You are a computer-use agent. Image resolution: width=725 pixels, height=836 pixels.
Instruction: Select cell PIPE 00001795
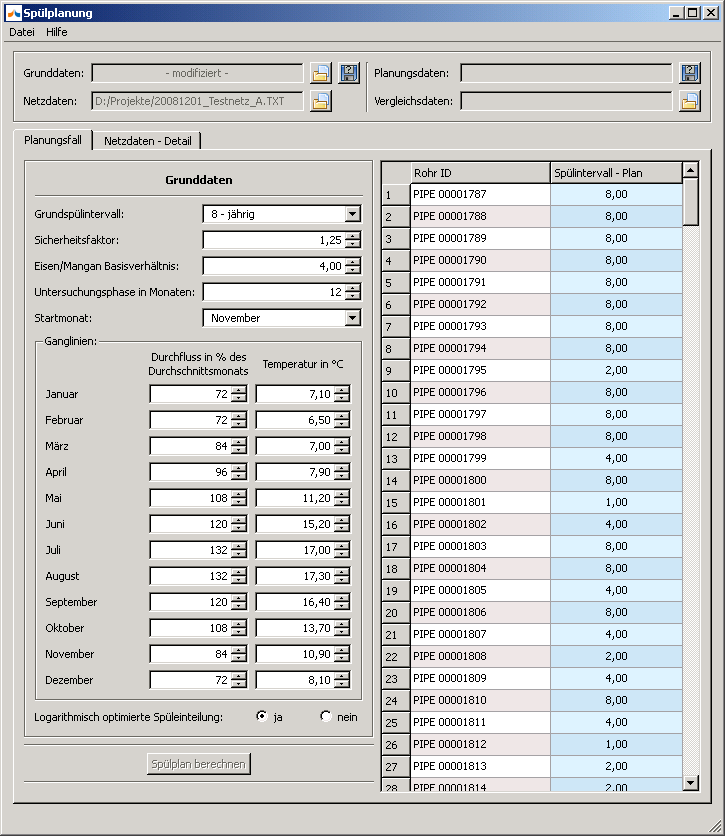[x=480, y=371]
